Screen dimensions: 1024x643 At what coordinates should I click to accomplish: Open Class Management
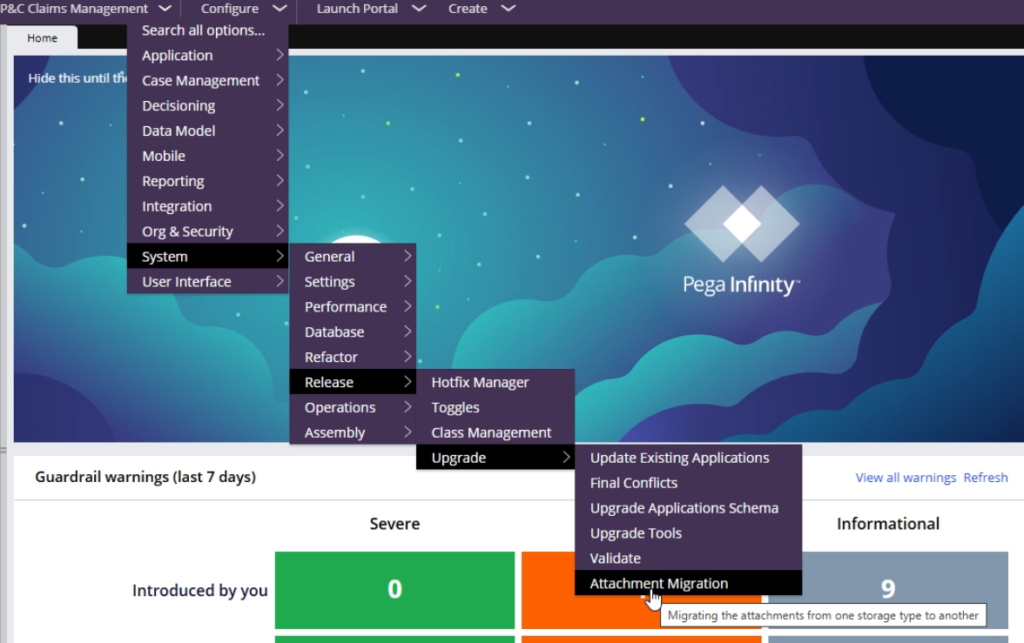click(x=495, y=432)
